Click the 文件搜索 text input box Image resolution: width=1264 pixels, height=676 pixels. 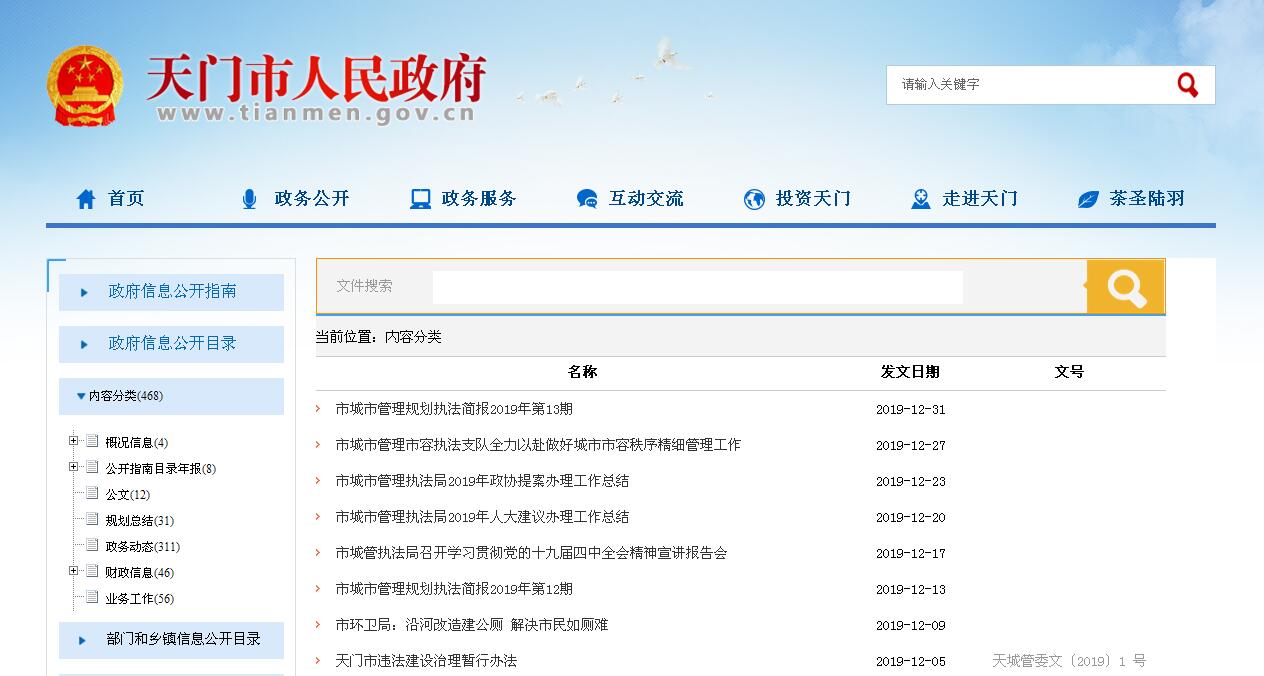point(697,287)
